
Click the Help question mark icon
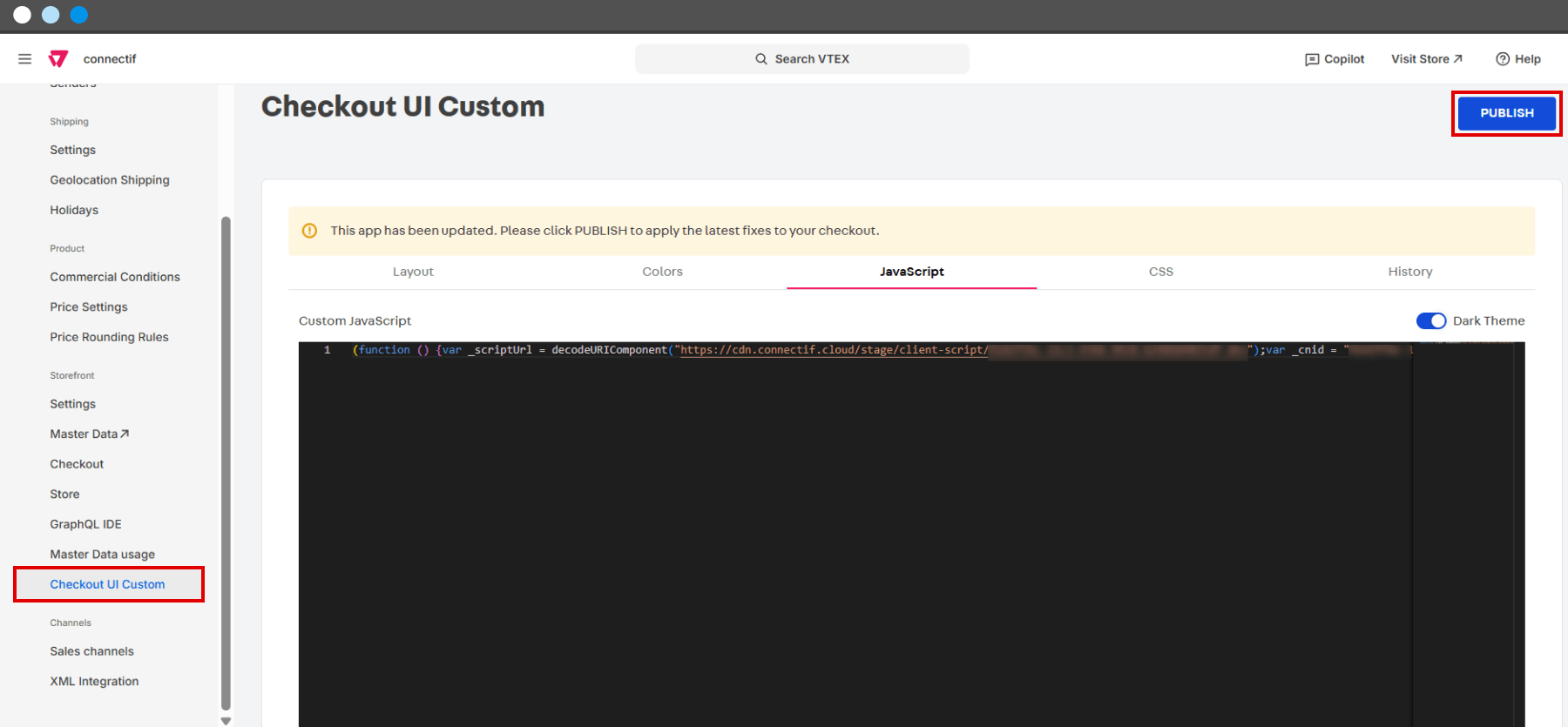1503,59
